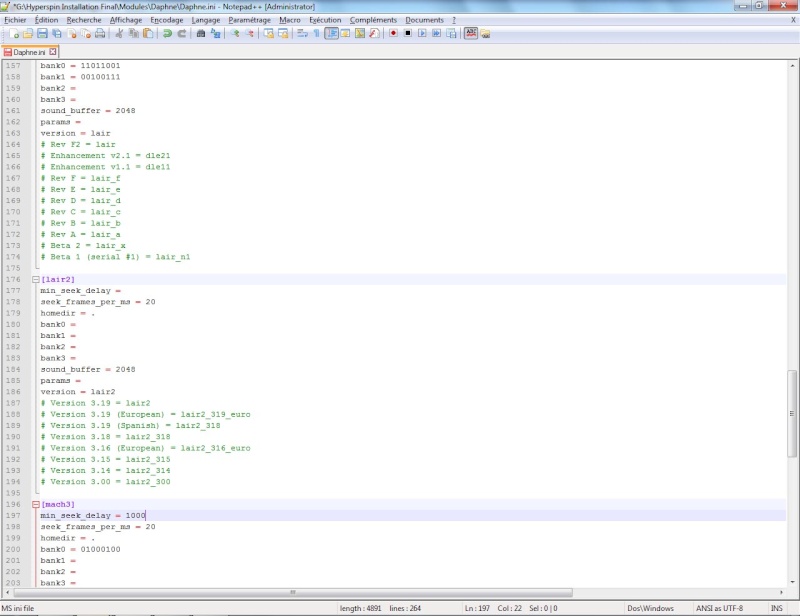Screen dimensions: 800x616
Task: Open the Encodage menu
Action: click(x=167, y=20)
